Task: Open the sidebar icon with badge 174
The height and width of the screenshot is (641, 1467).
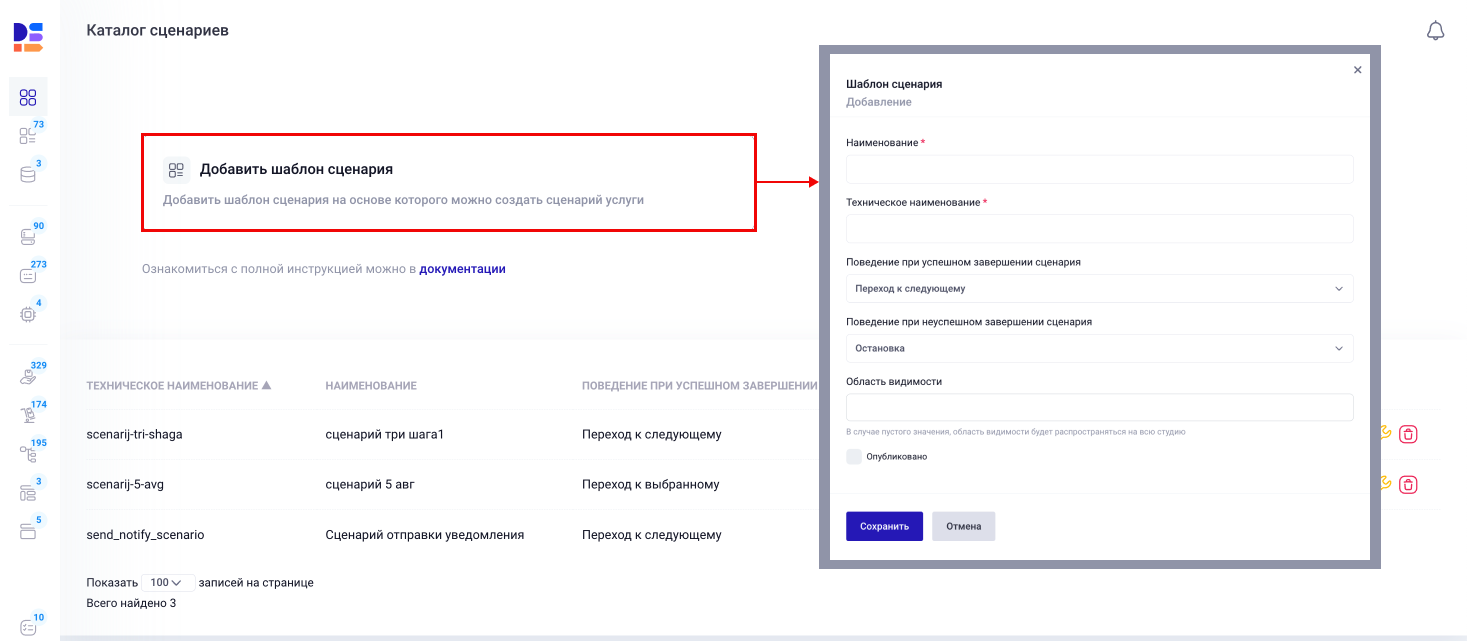Action: point(28,413)
